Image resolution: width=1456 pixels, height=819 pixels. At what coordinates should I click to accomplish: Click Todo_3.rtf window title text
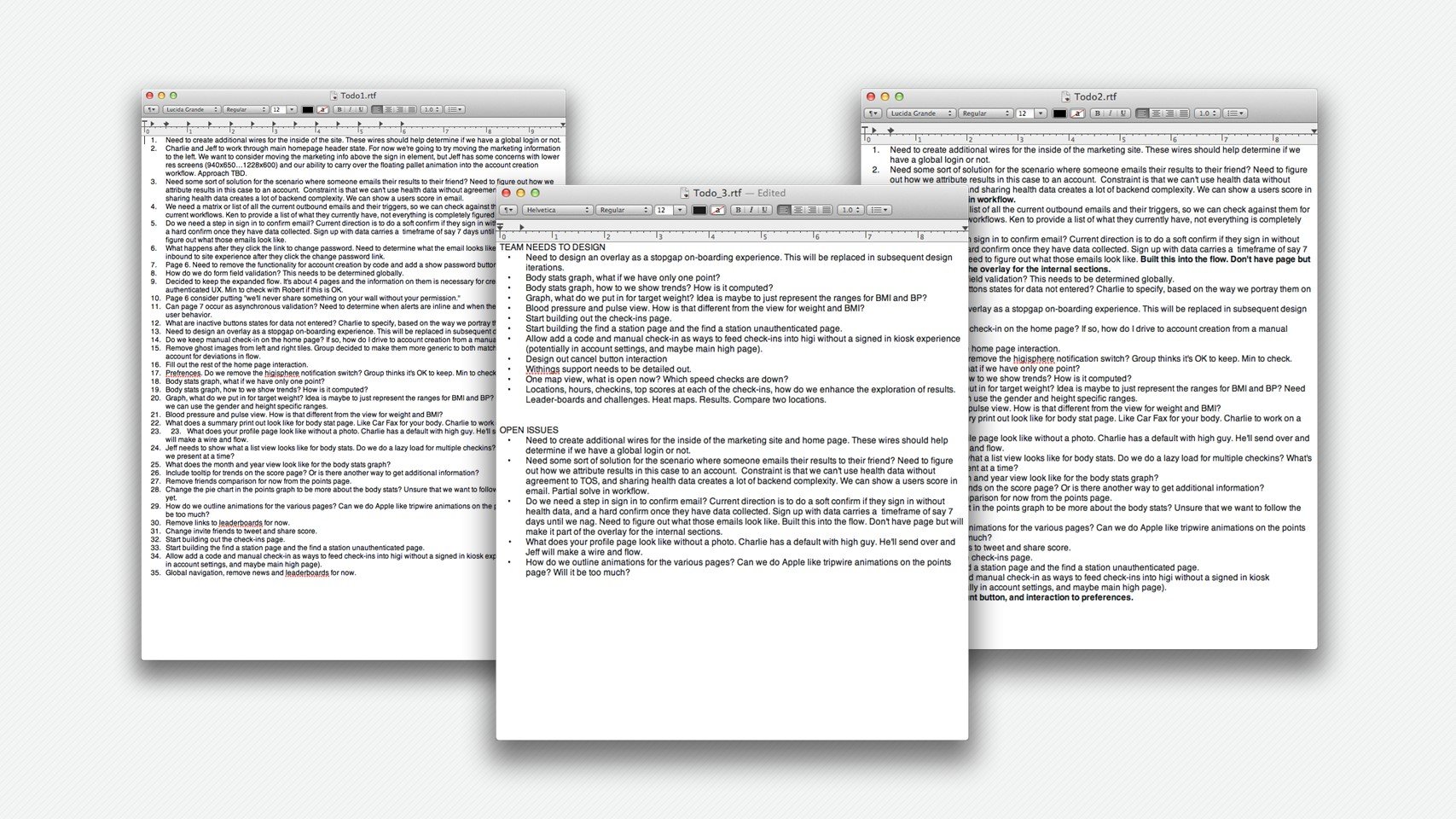point(717,194)
